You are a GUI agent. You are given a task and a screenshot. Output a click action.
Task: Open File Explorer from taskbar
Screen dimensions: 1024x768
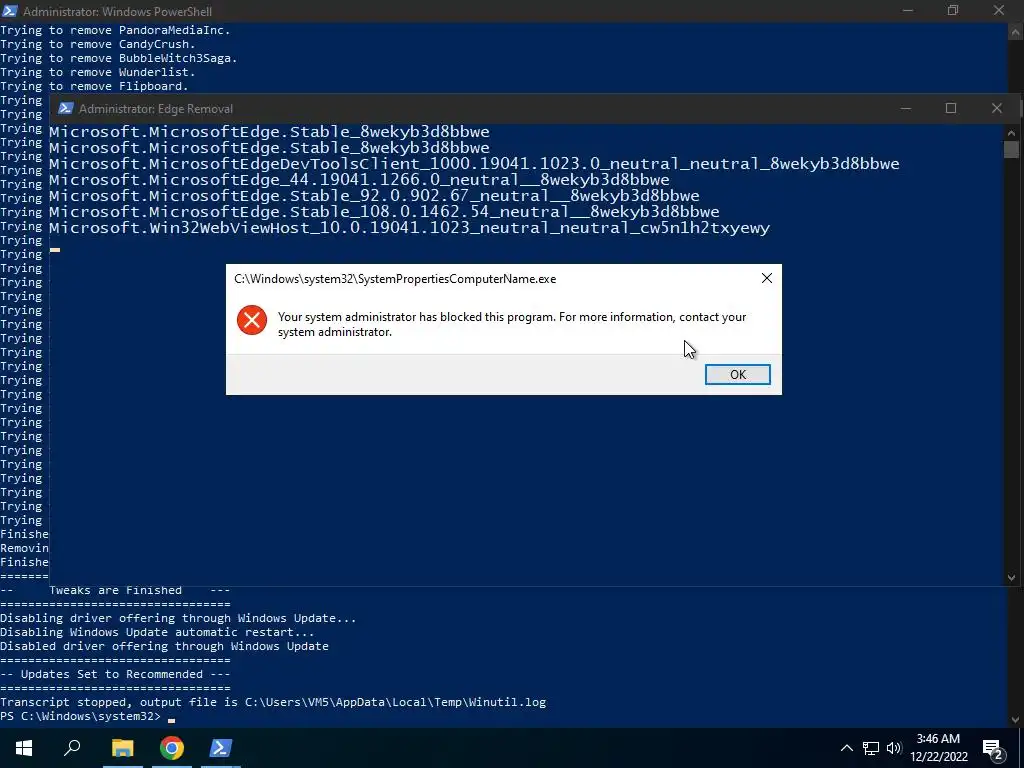click(122, 748)
